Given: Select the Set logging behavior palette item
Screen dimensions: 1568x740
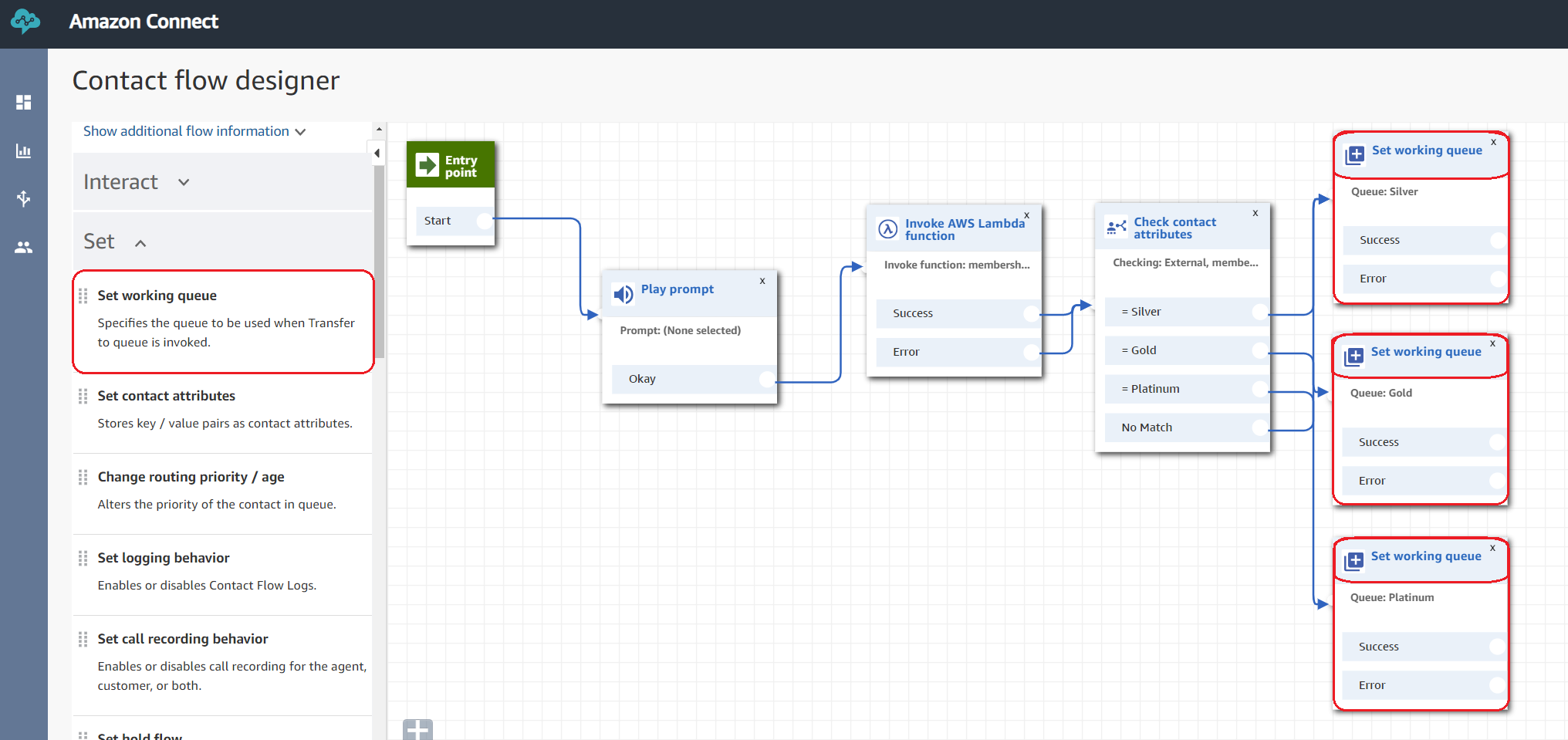Looking at the screenshot, I should pos(223,575).
